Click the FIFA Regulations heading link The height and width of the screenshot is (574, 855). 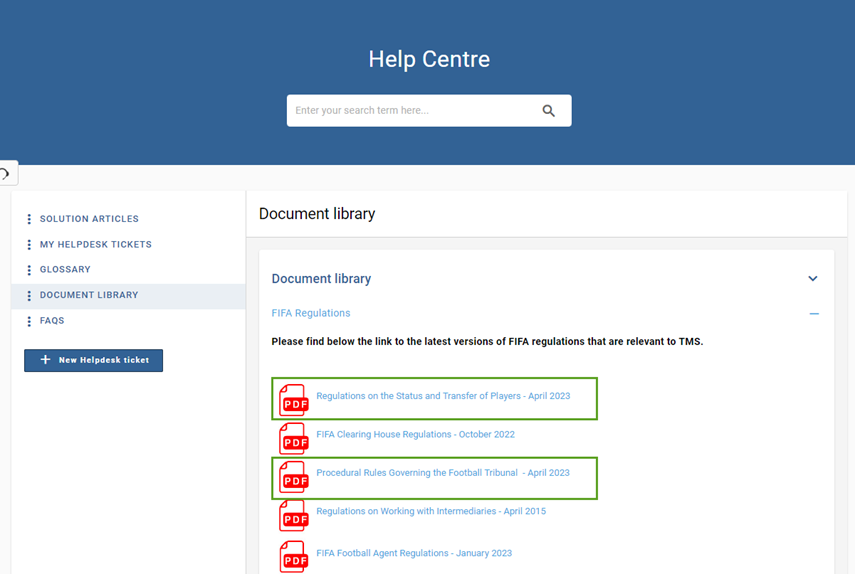311,313
